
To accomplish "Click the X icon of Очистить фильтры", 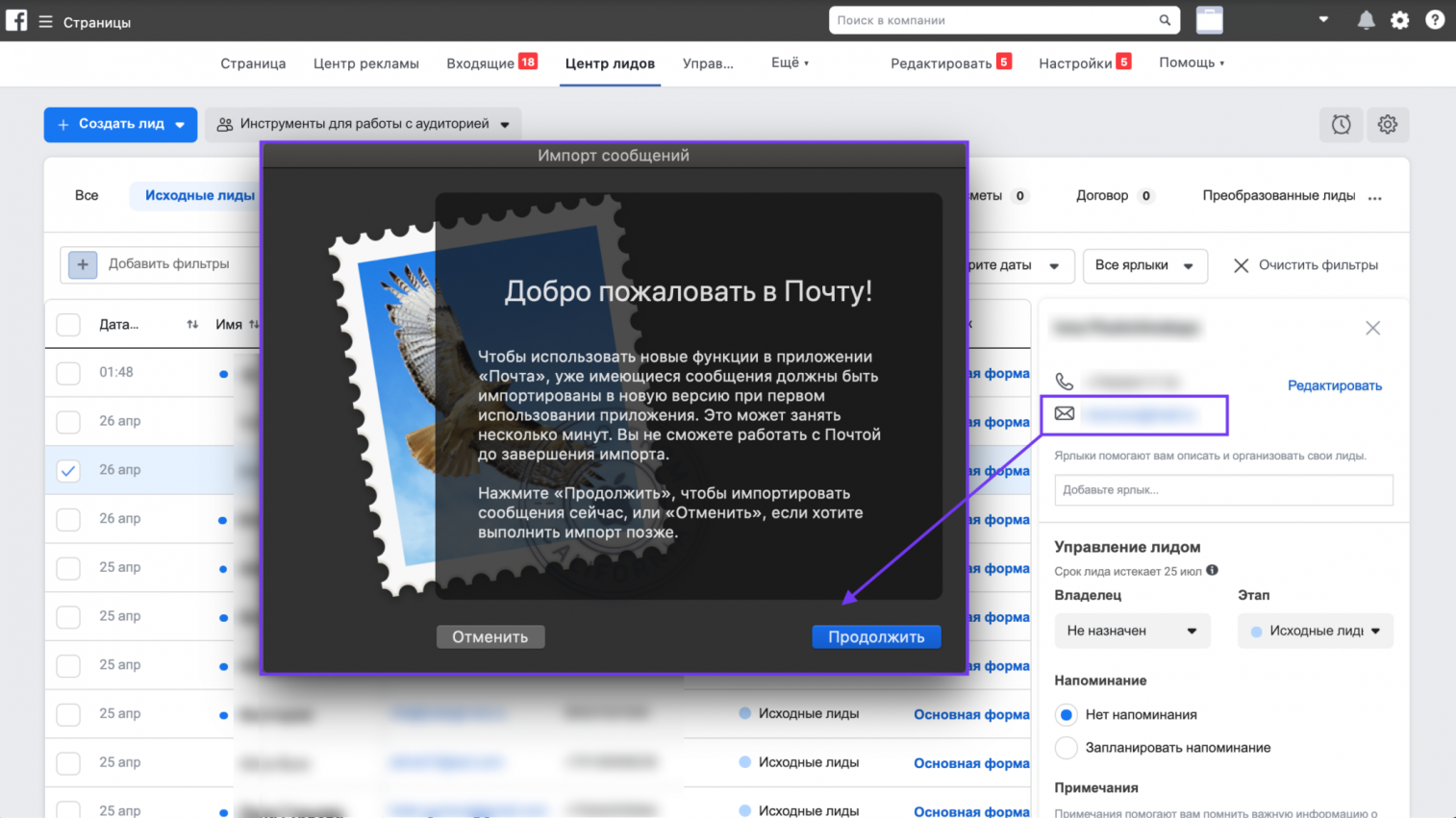I will coord(1241,265).
